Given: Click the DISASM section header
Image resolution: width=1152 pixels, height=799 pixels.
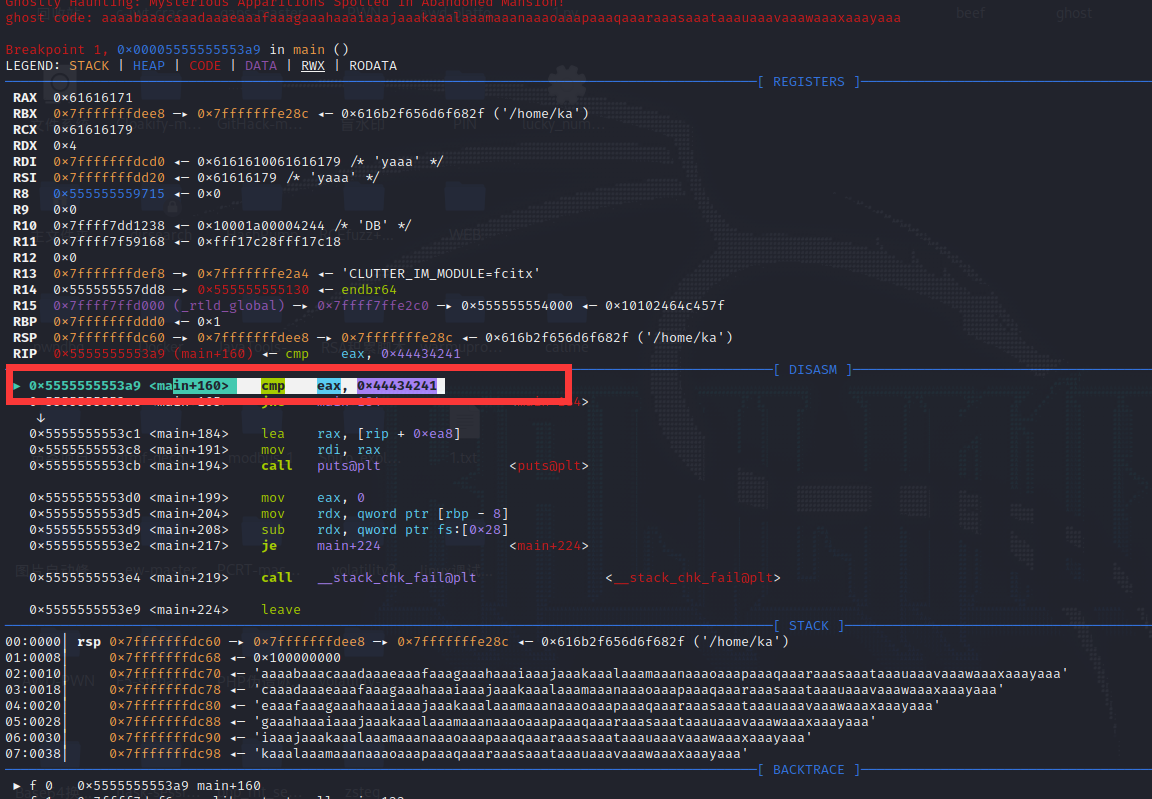Looking at the screenshot, I should [x=813, y=369].
